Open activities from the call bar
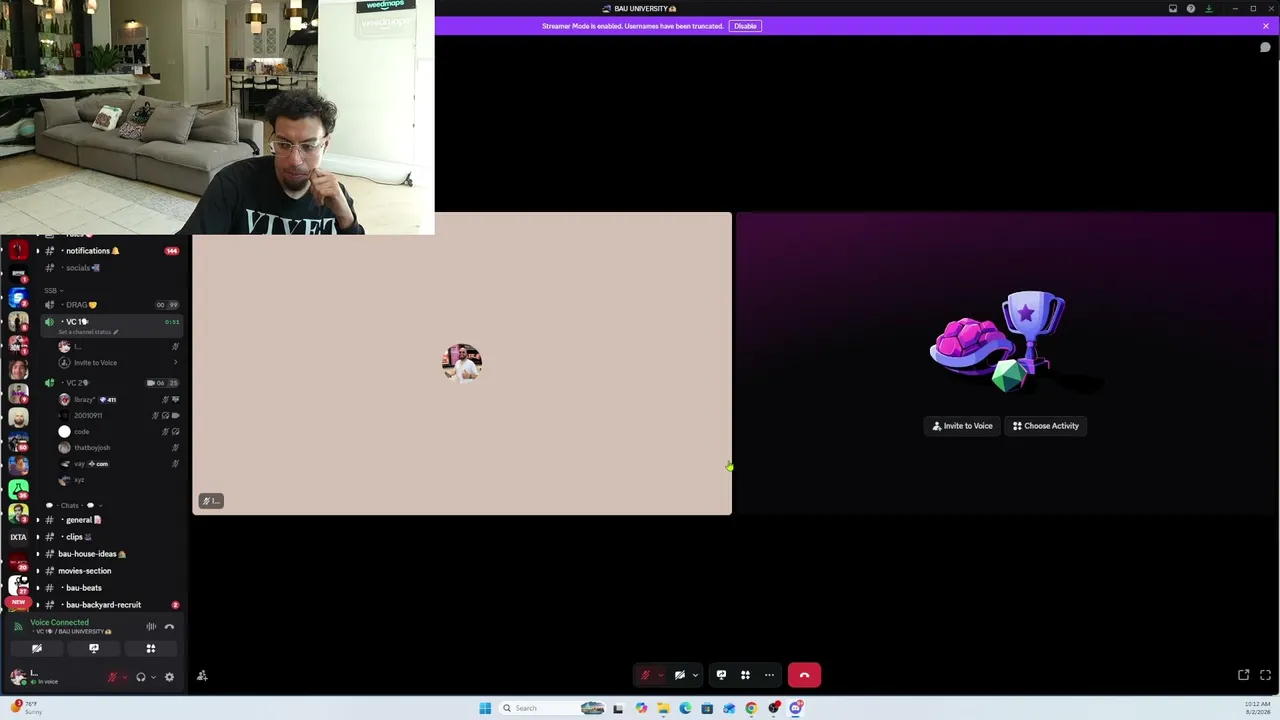The width and height of the screenshot is (1280, 720). coord(745,675)
